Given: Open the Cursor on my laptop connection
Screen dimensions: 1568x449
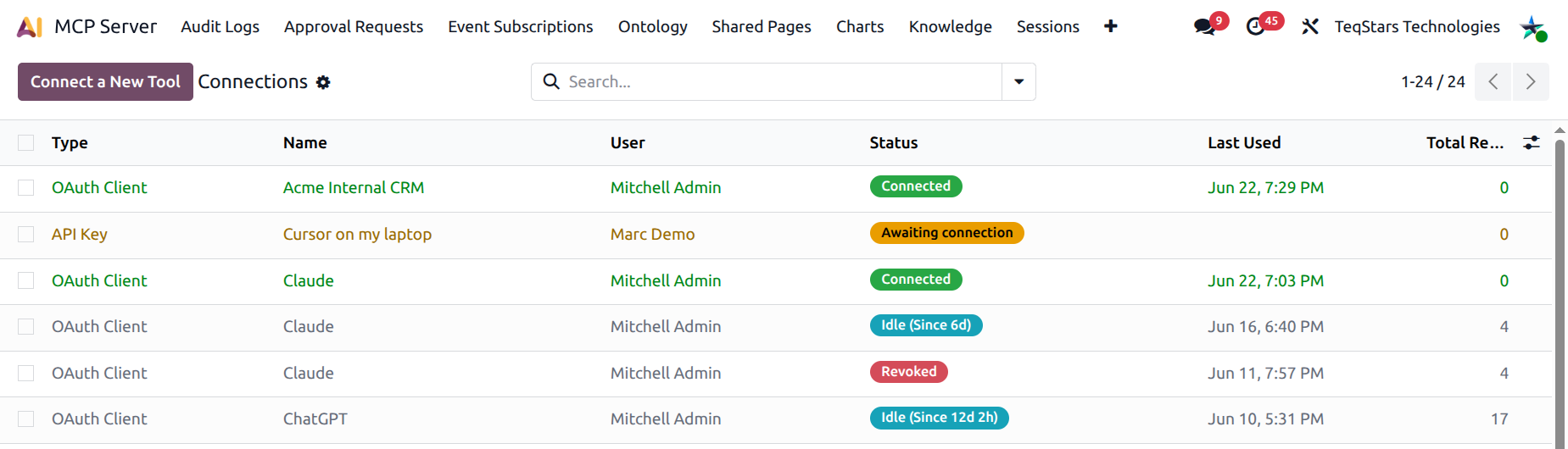Looking at the screenshot, I should (357, 234).
